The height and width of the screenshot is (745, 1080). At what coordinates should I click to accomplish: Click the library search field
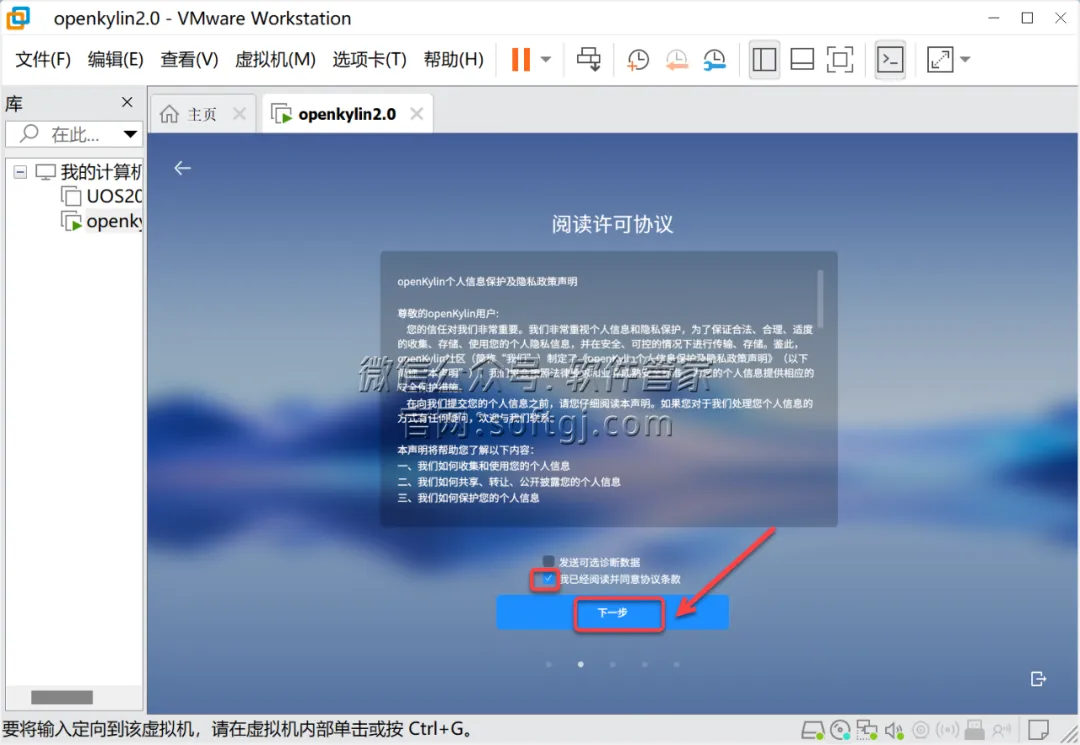click(74, 134)
